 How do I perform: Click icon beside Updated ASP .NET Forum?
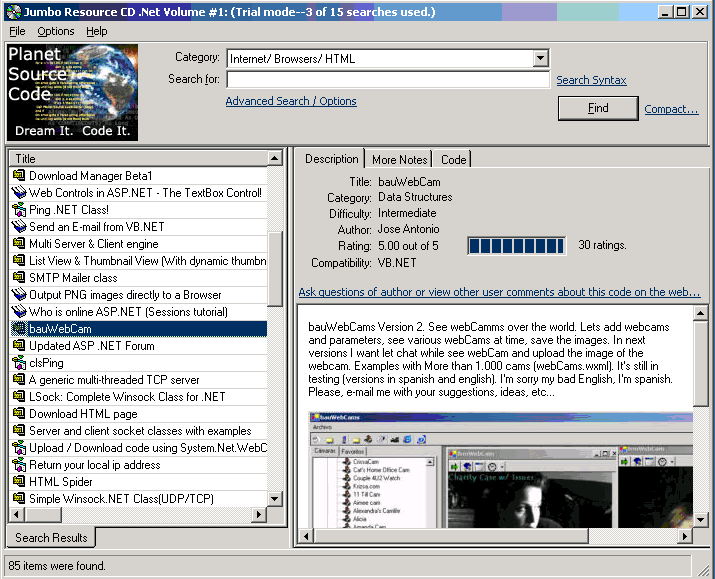point(19,346)
